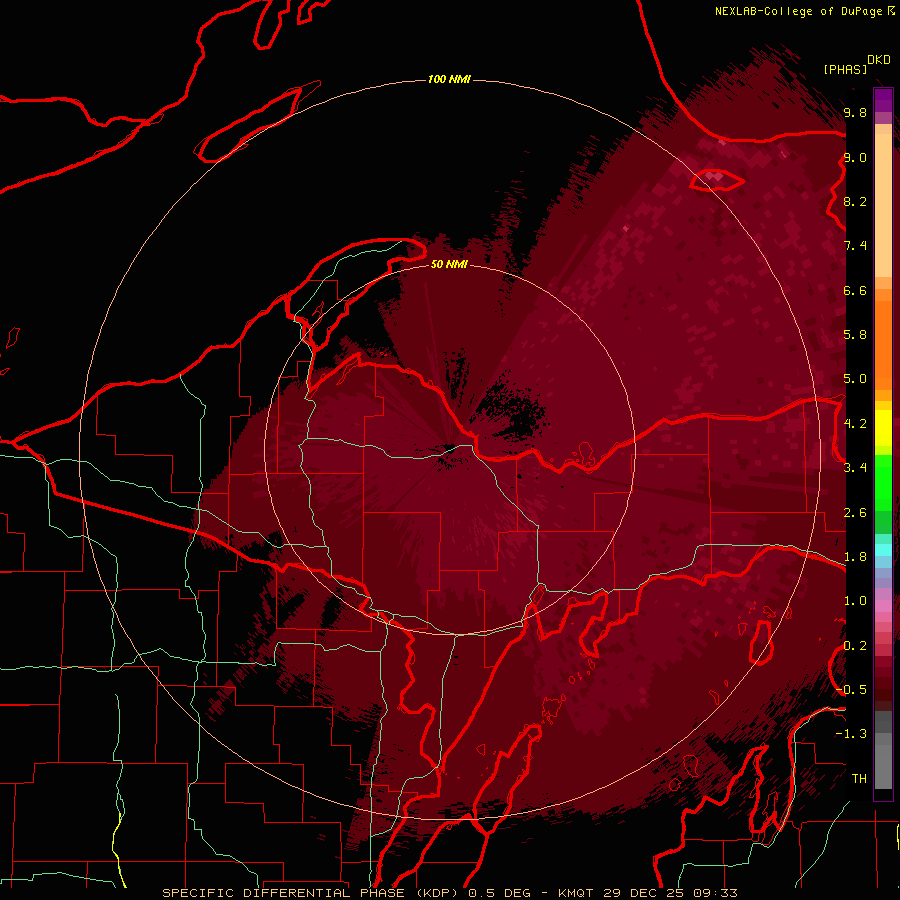Click the cyan segment of the color bar

pyautogui.click(x=883, y=550)
